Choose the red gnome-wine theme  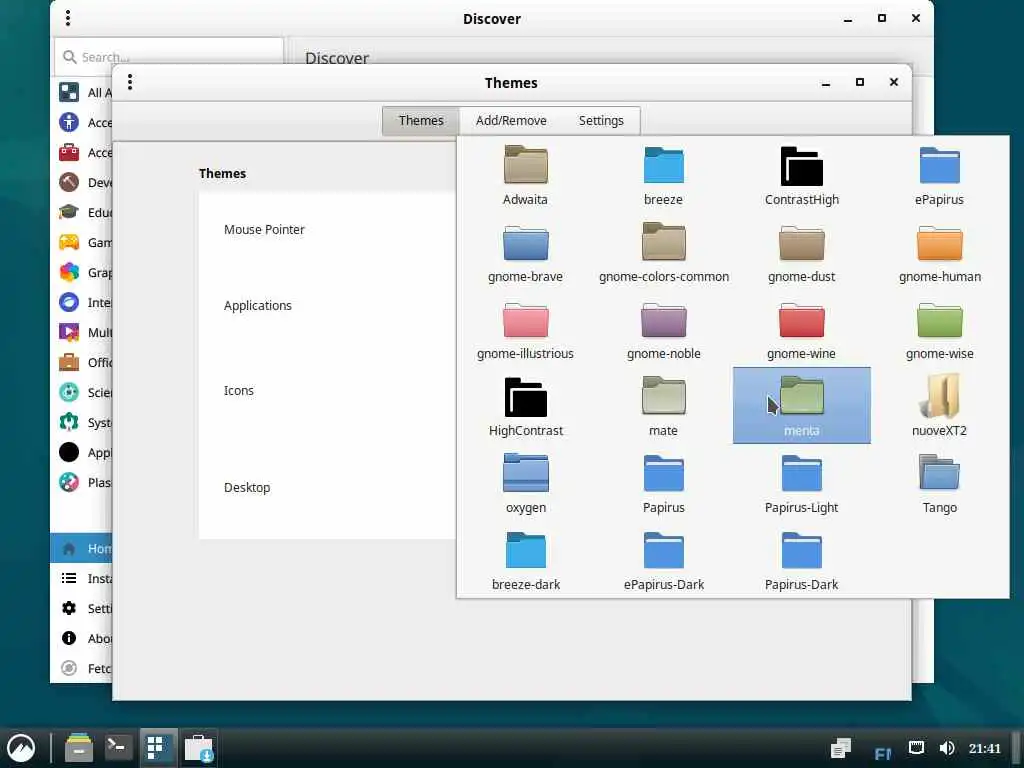(801, 329)
